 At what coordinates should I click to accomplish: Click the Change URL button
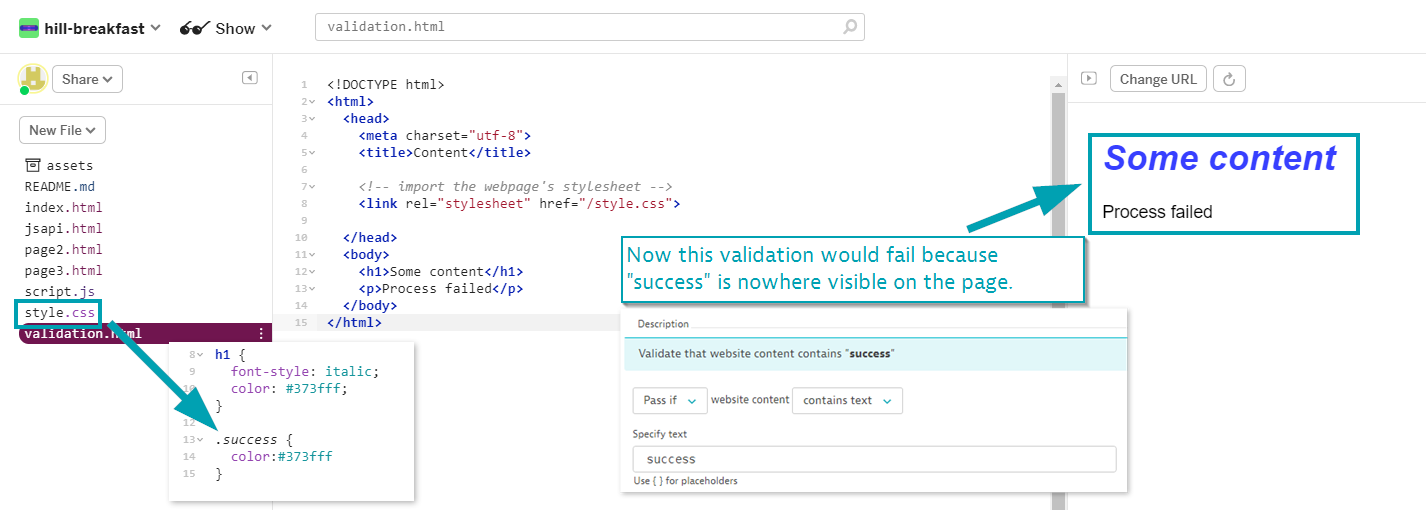coord(1158,79)
